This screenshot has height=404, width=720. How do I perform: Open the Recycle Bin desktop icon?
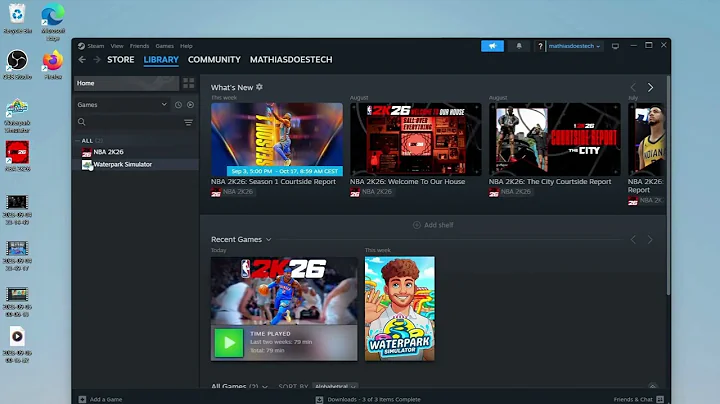pos(17,18)
